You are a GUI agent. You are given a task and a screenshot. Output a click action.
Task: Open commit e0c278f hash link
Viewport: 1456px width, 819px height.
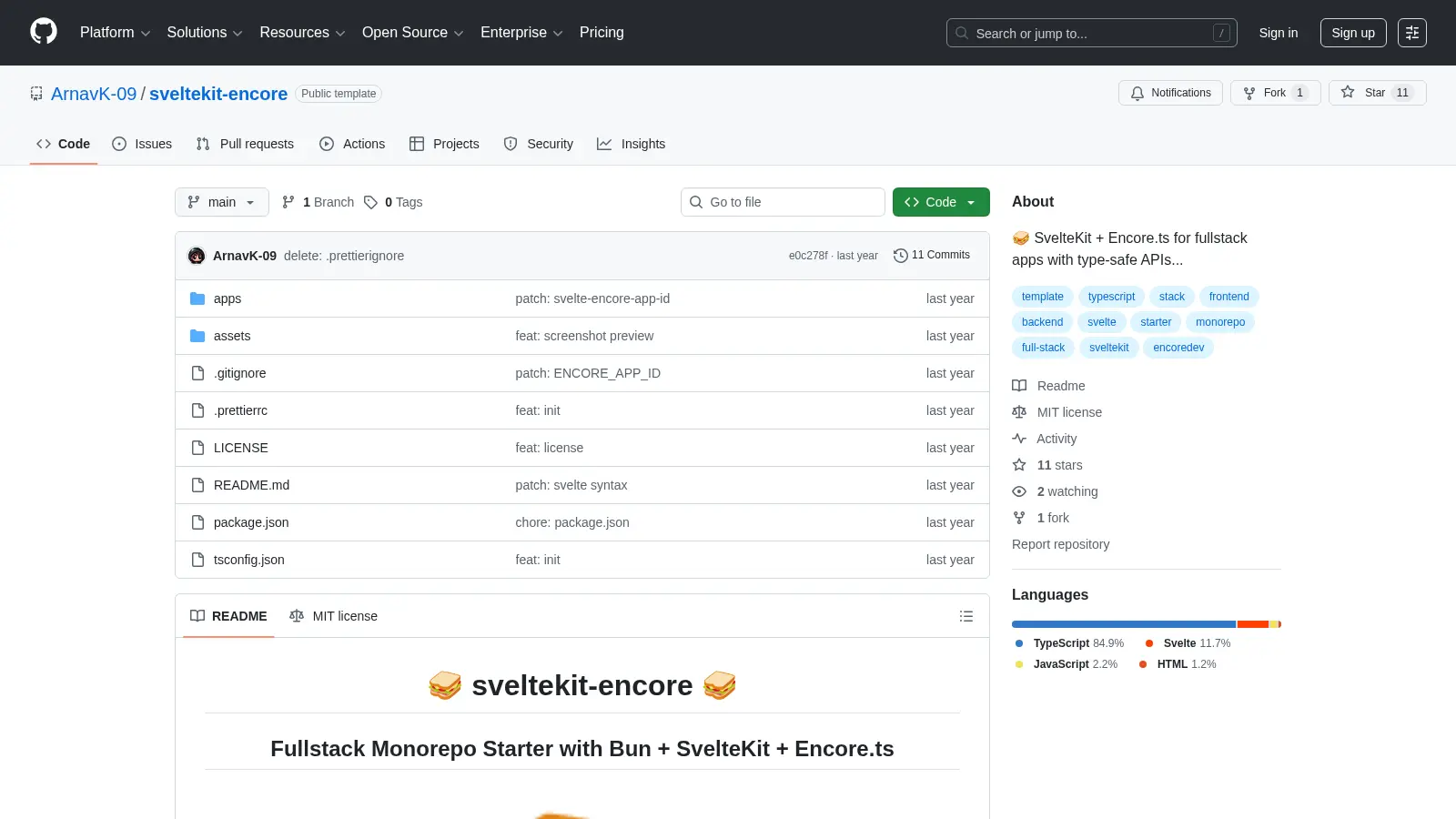808,256
